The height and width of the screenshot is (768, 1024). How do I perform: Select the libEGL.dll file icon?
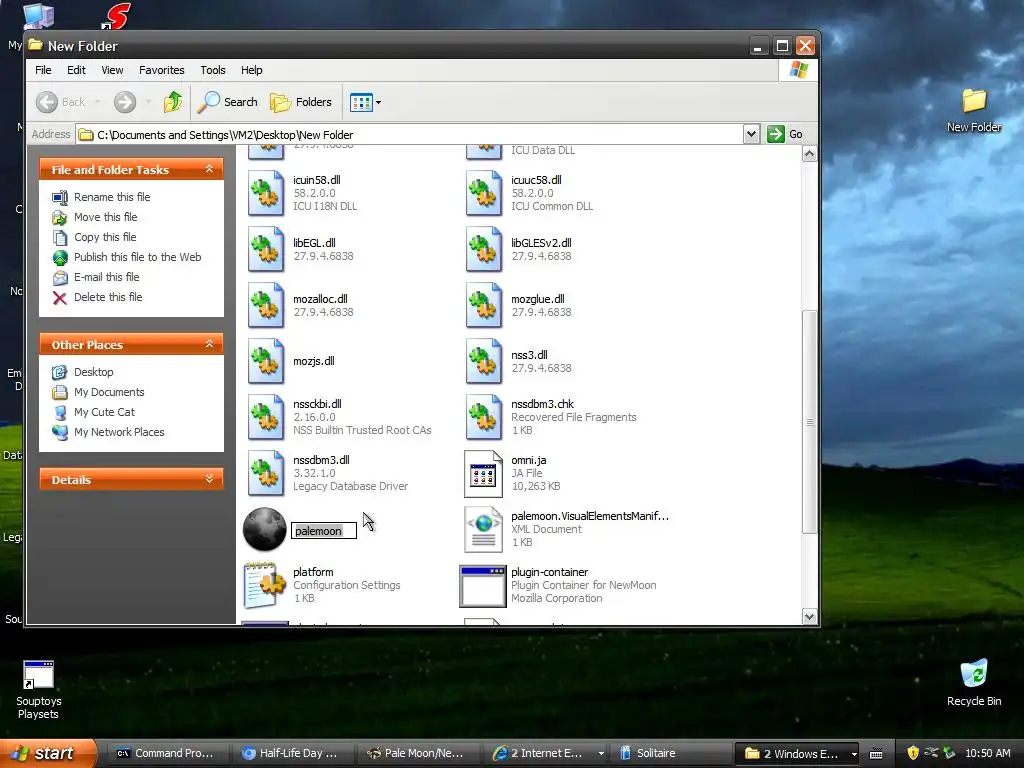click(x=266, y=249)
